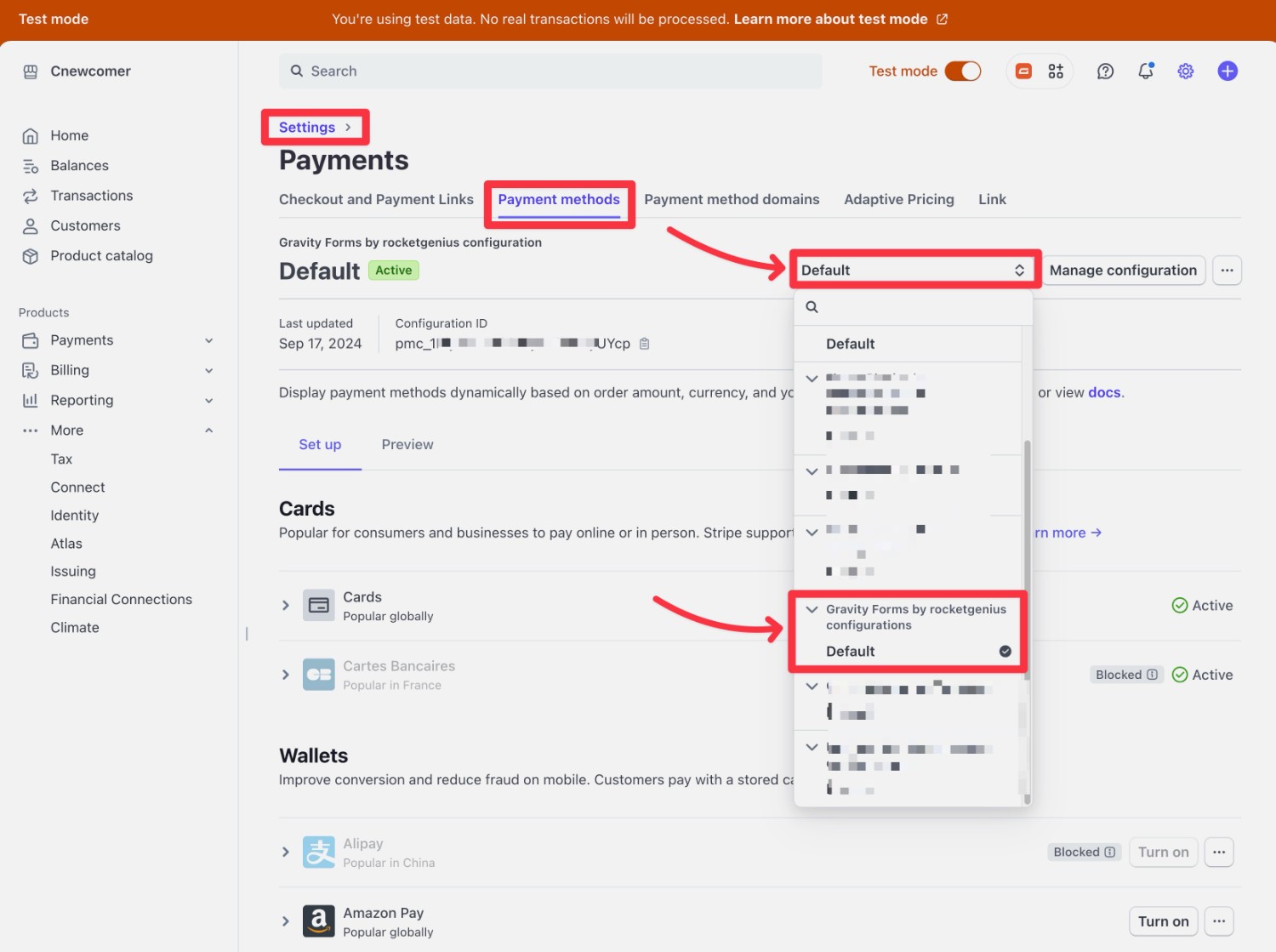The image size is (1276, 952).
Task: Click the Amazon Pay logo icon
Action: [x=319, y=921]
